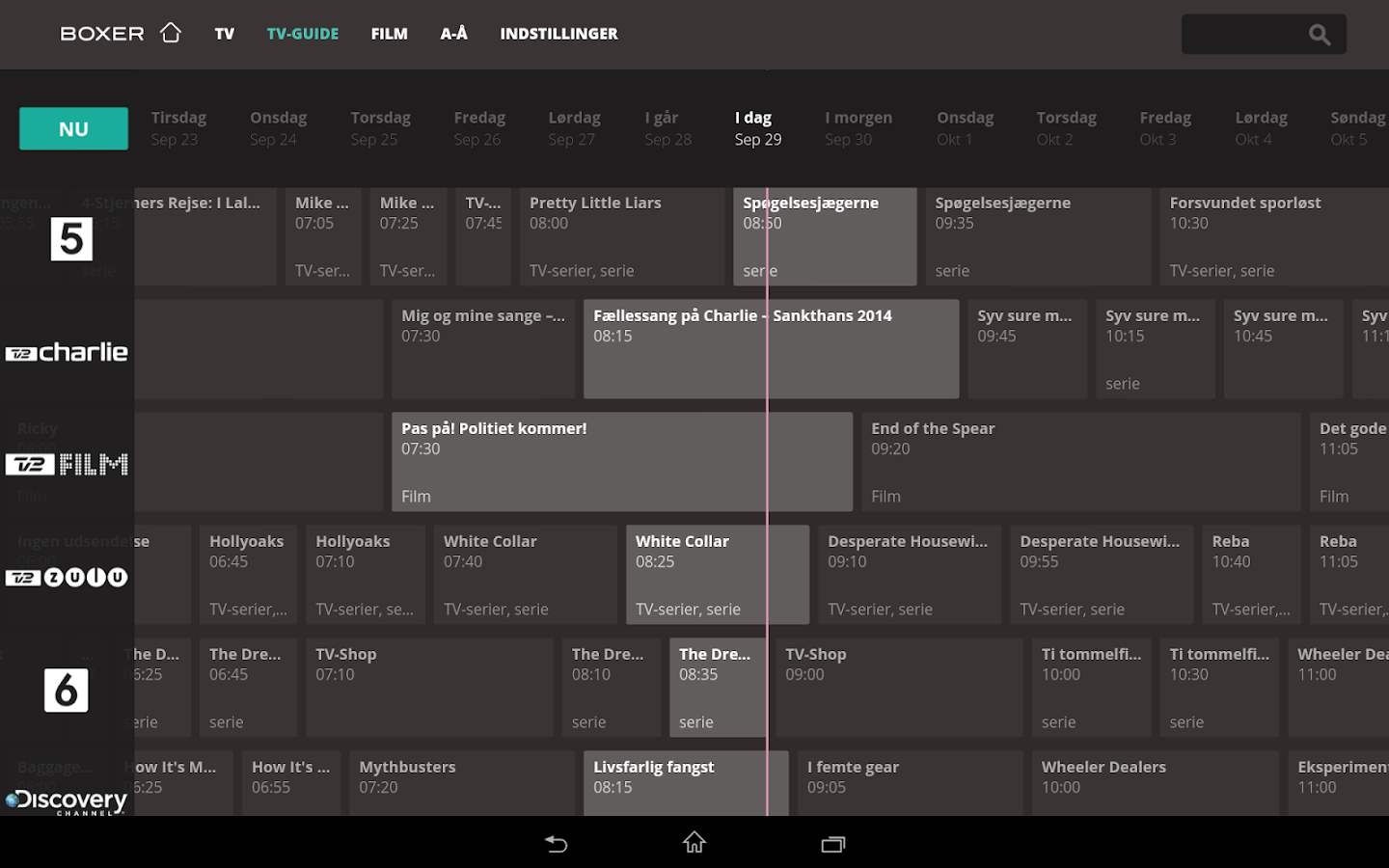Open the TV section link
This screenshot has width=1389, height=868.
[x=225, y=33]
